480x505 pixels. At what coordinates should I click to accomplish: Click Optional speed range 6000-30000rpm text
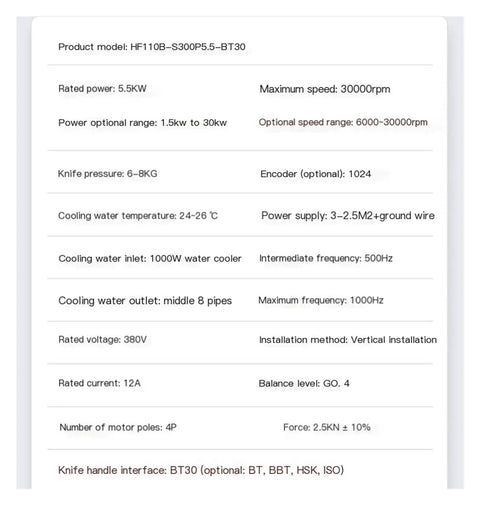pyautogui.click(x=343, y=122)
